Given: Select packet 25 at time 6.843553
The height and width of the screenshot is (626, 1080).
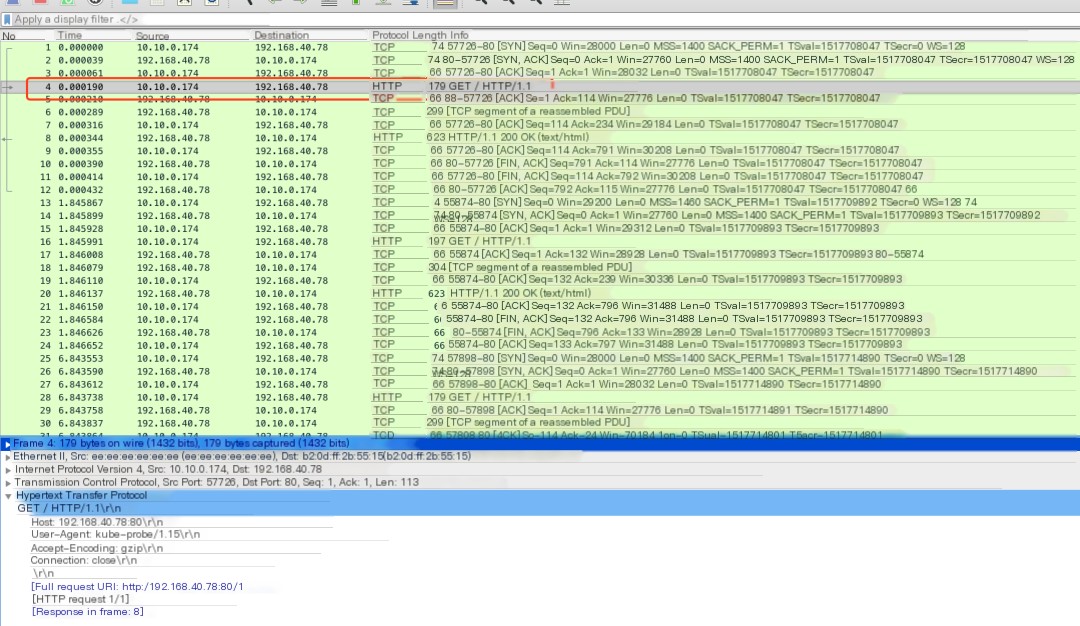Looking at the screenshot, I should click(540, 359).
